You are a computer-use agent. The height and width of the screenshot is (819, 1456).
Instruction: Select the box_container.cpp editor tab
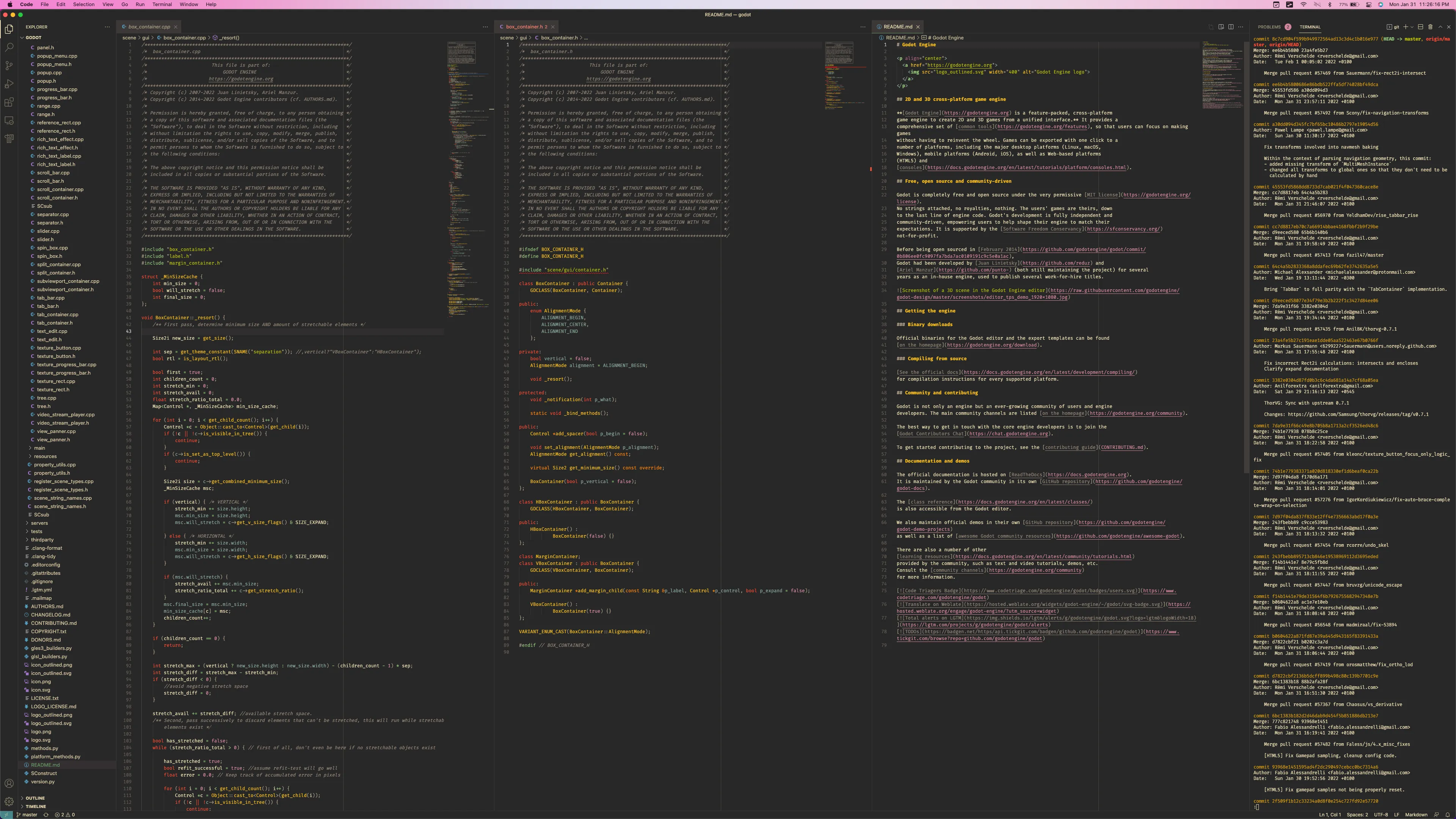[x=149, y=27]
